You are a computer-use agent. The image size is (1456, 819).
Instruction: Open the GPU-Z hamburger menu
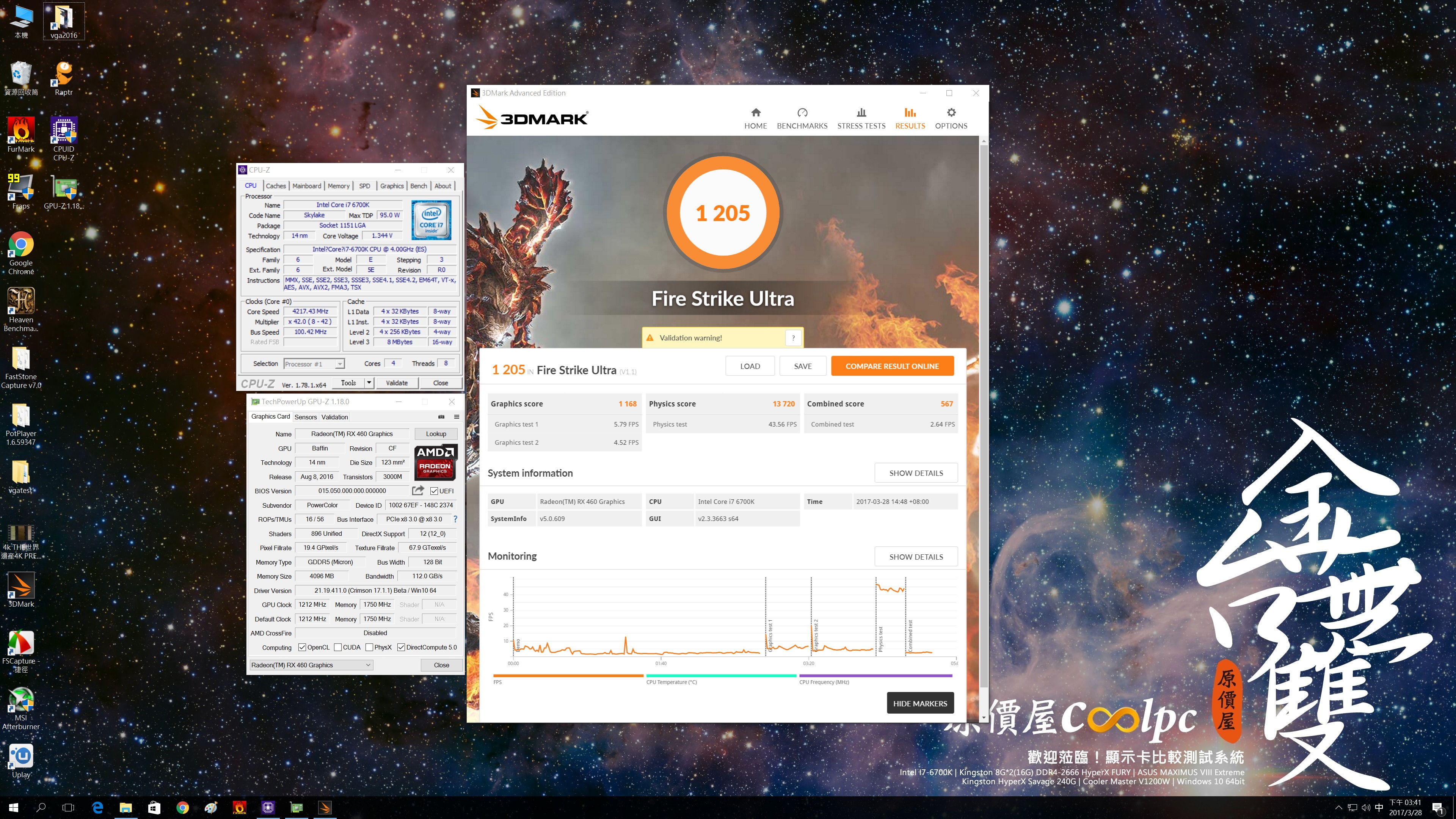click(456, 417)
